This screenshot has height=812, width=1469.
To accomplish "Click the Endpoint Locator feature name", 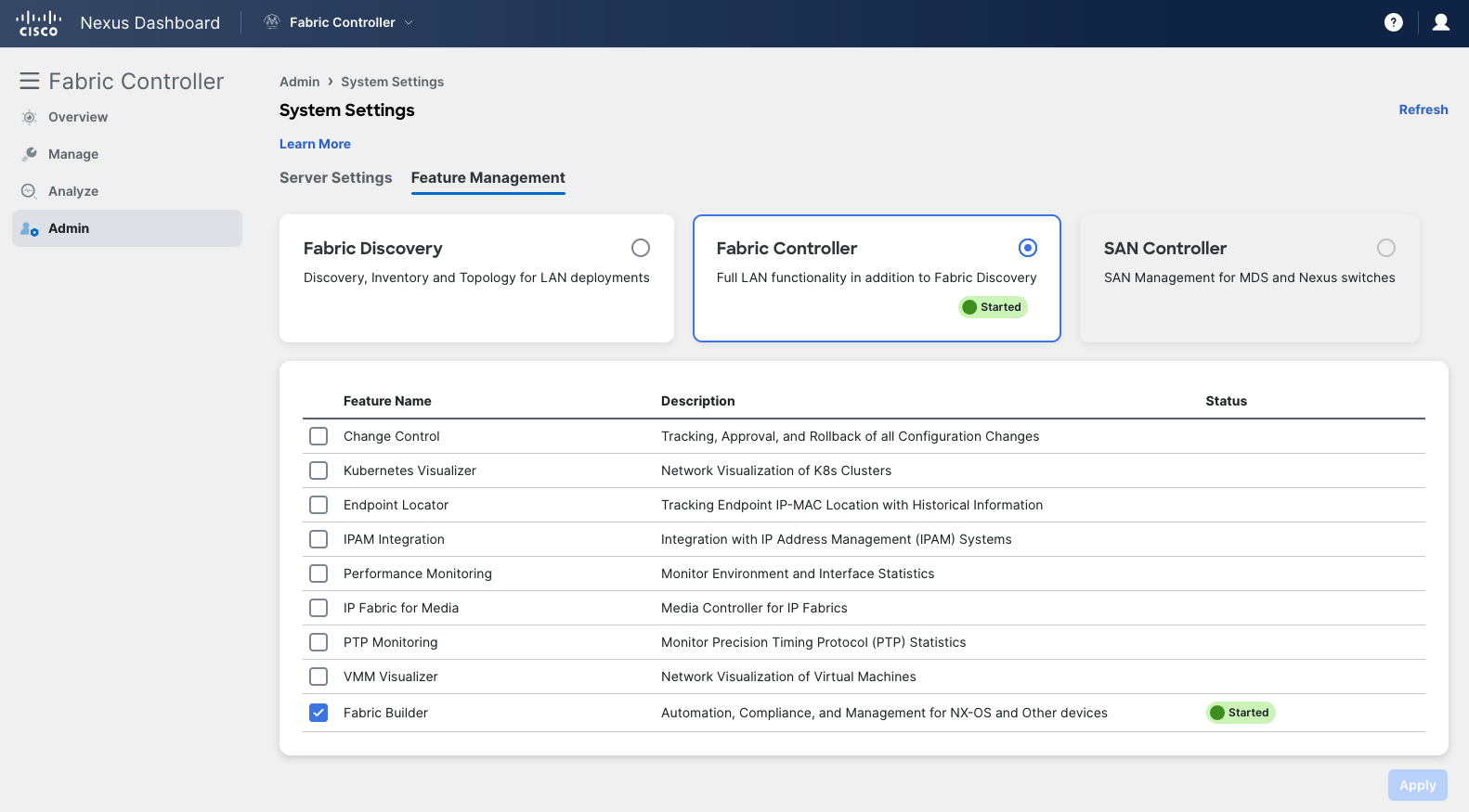I will point(396,505).
